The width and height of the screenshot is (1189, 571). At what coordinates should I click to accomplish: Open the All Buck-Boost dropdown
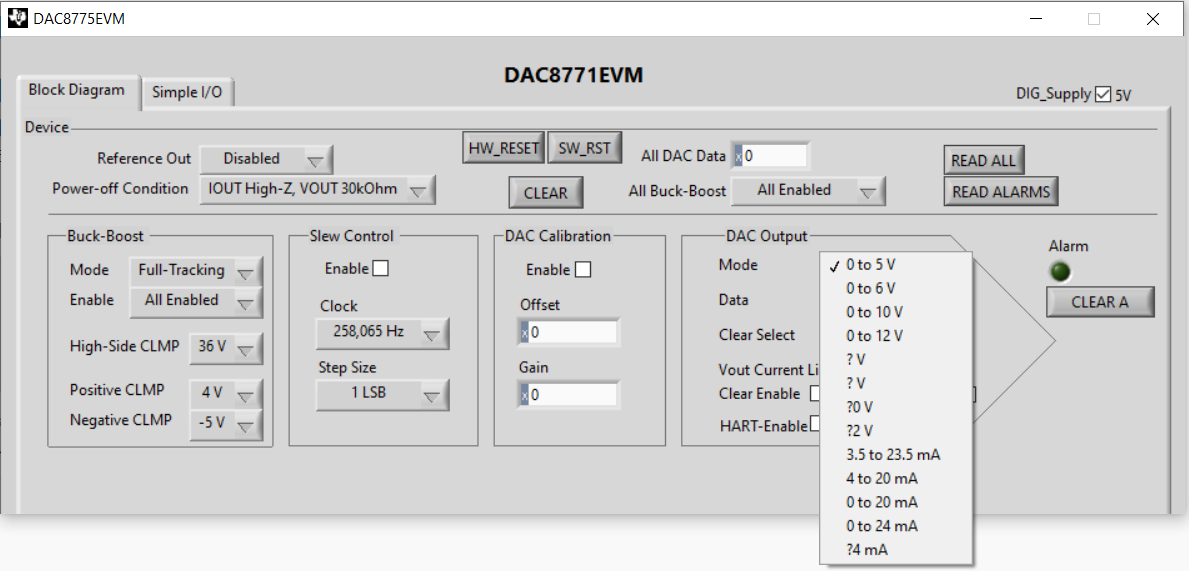(808, 190)
